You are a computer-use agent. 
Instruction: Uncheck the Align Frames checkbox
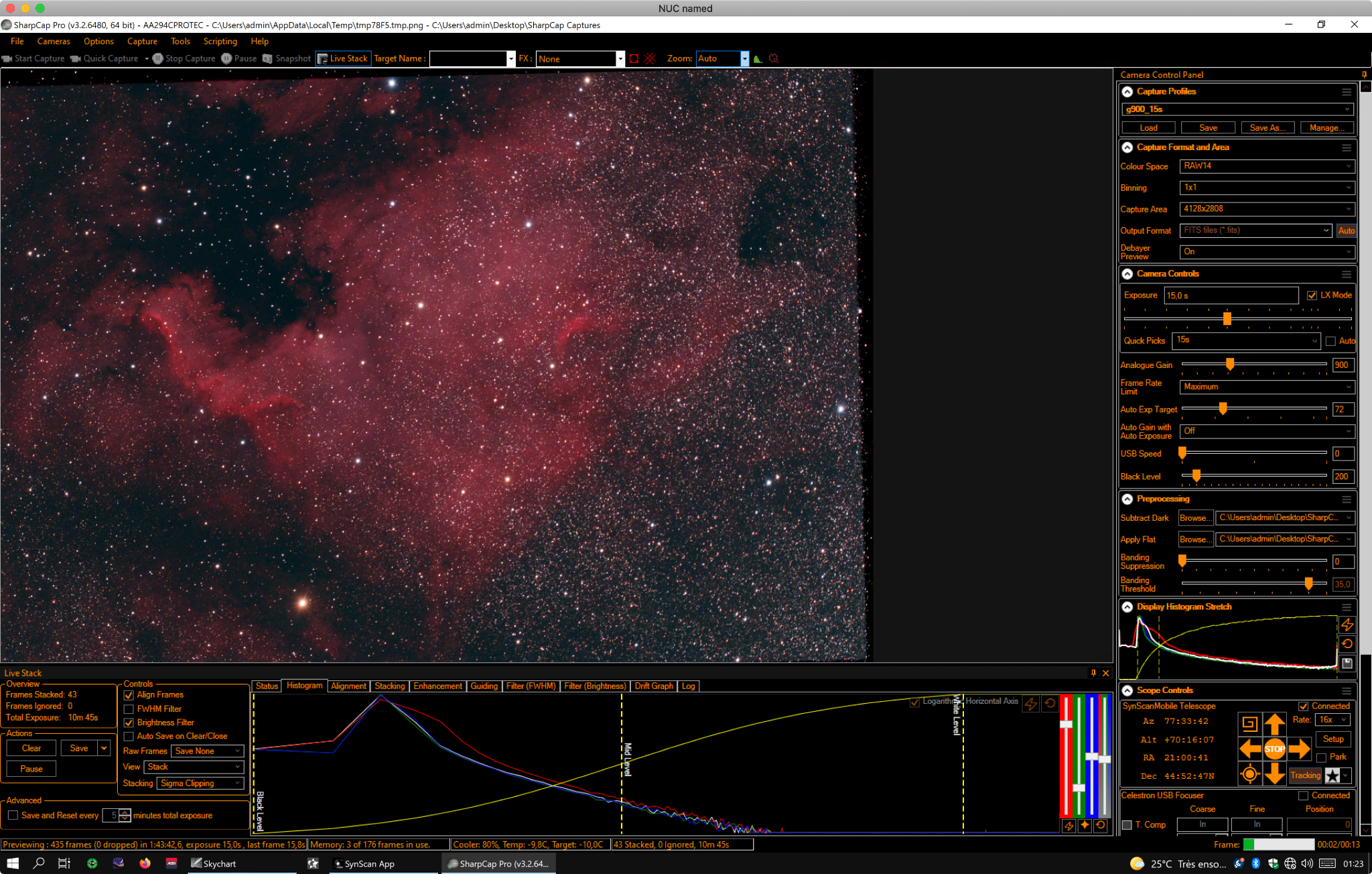(129, 695)
